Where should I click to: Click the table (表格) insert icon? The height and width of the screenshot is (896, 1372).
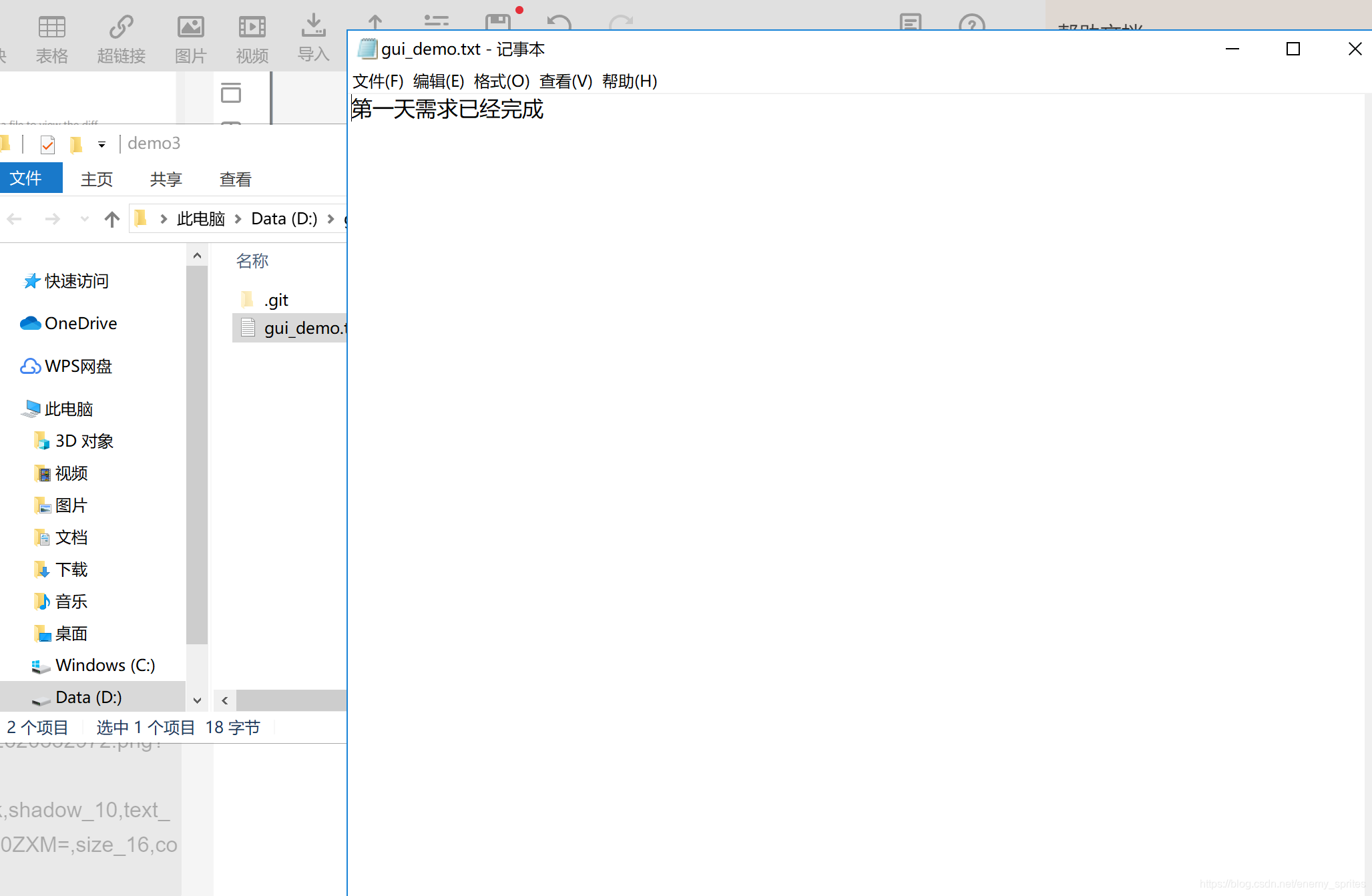(51, 28)
